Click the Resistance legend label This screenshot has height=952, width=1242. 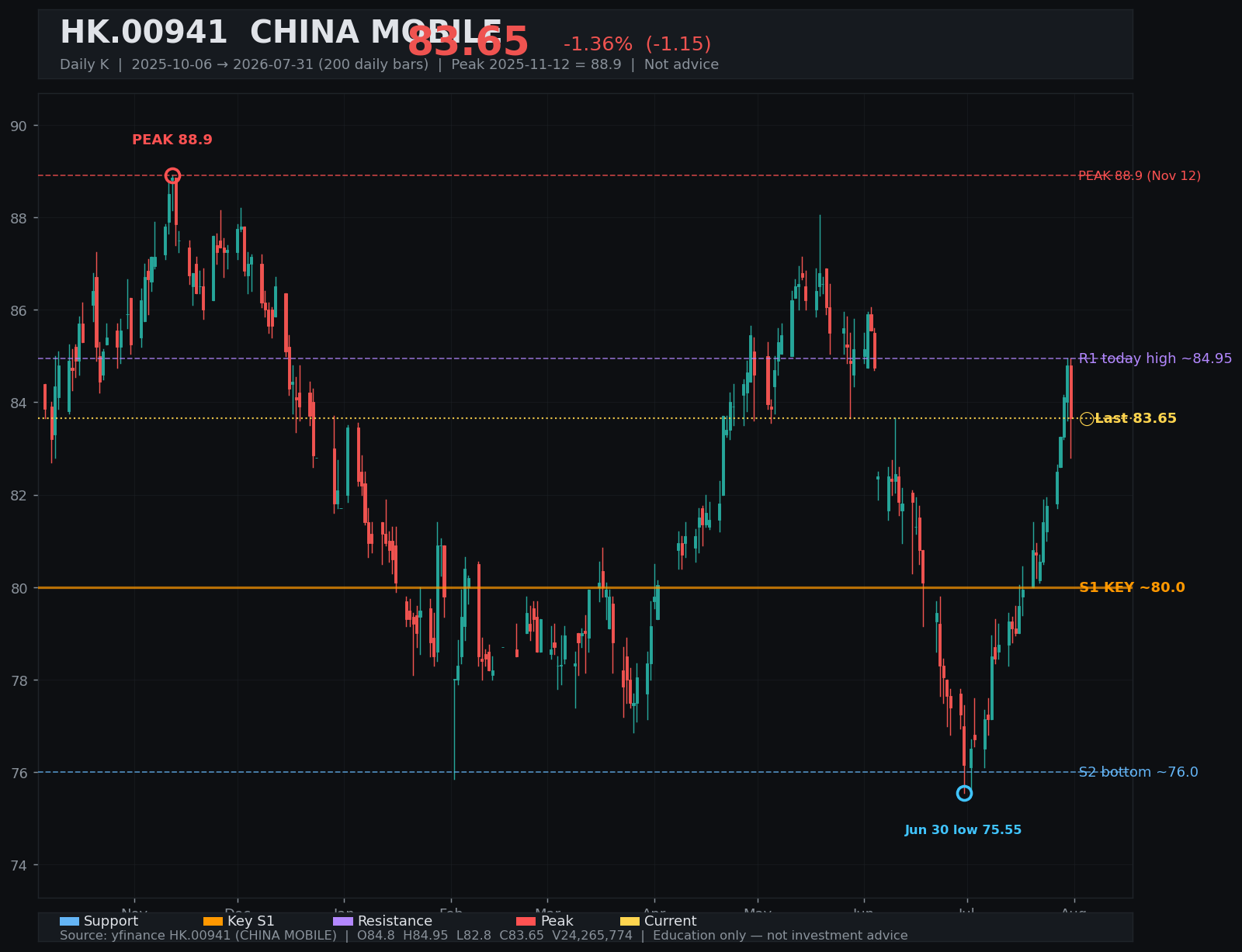coord(395,922)
